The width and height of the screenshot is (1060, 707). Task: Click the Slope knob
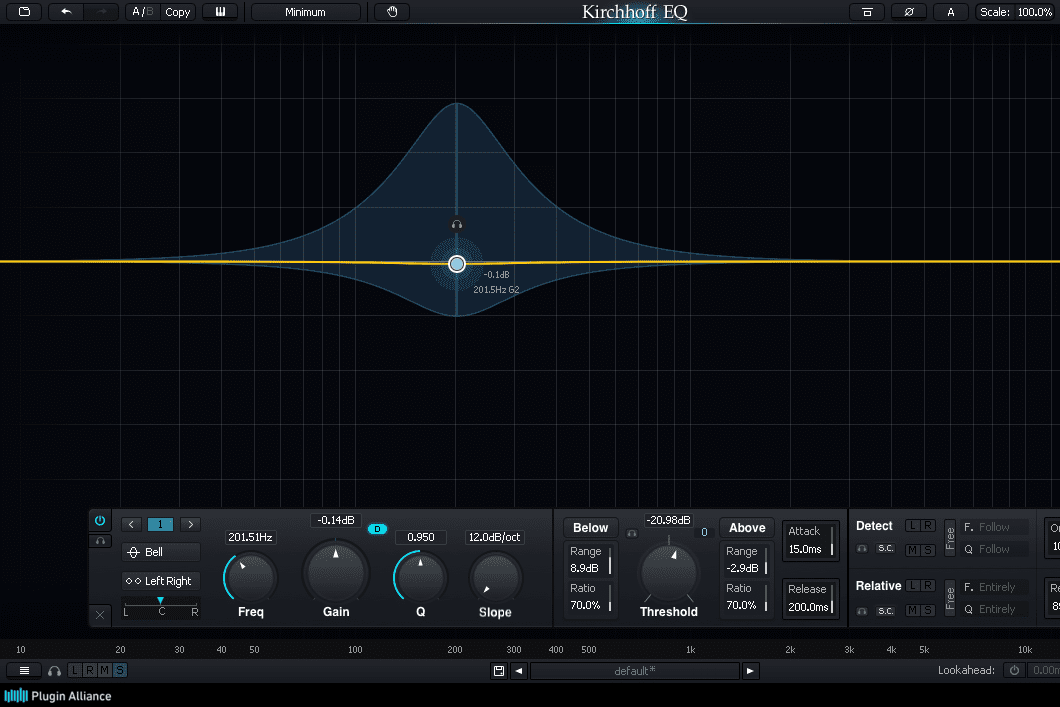pos(495,577)
